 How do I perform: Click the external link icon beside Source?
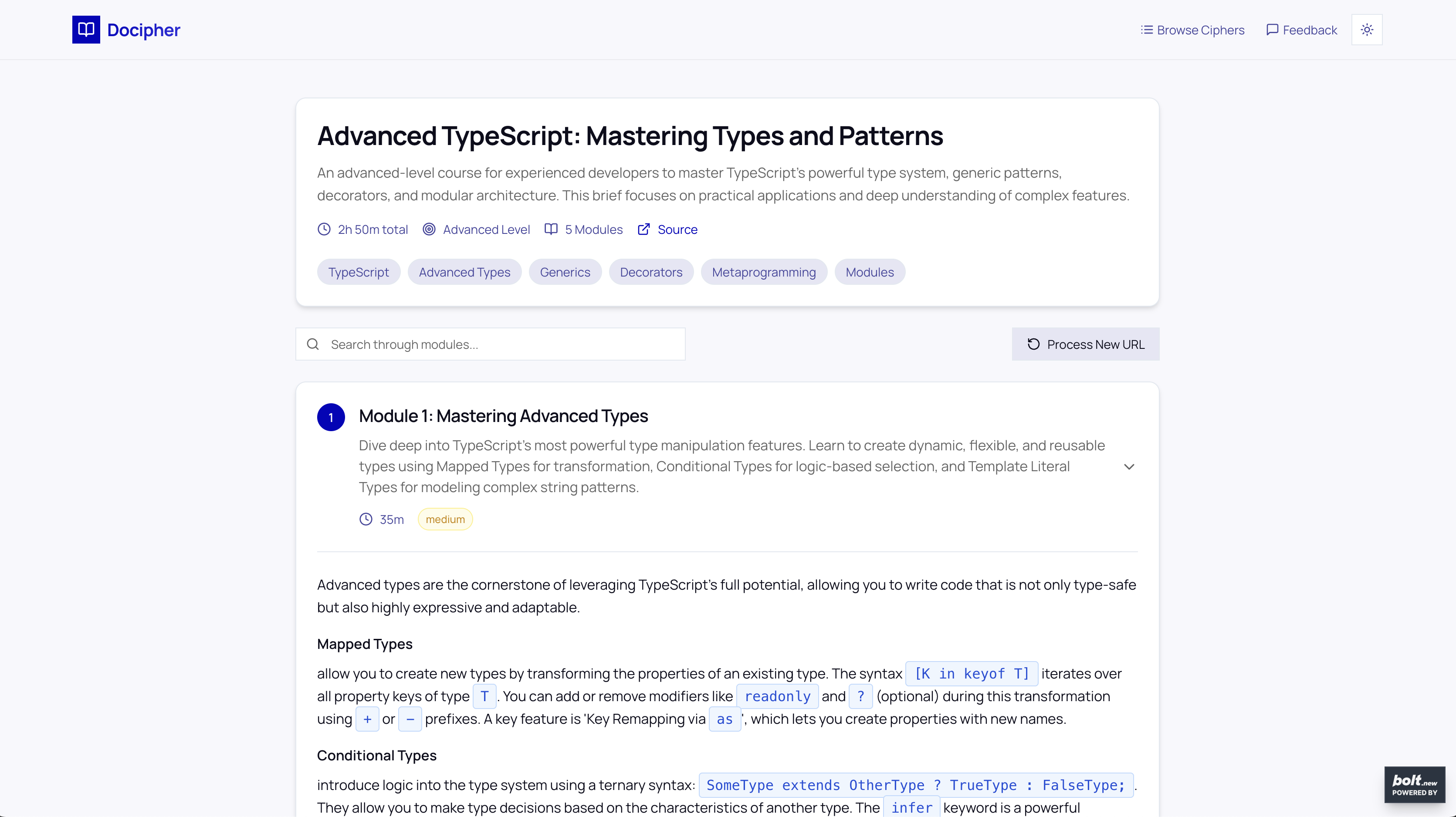pyautogui.click(x=644, y=230)
